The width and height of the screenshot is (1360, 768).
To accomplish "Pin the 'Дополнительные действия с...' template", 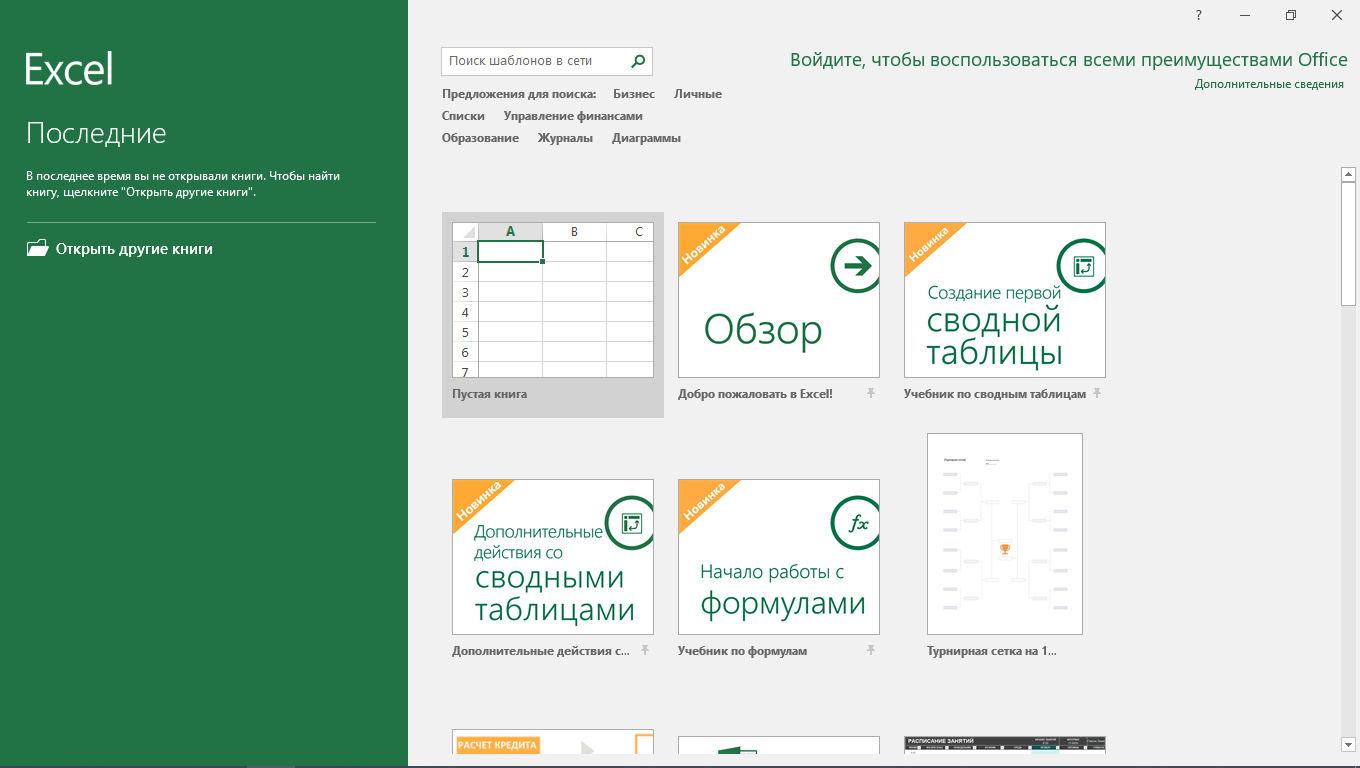I will (645, 651).
